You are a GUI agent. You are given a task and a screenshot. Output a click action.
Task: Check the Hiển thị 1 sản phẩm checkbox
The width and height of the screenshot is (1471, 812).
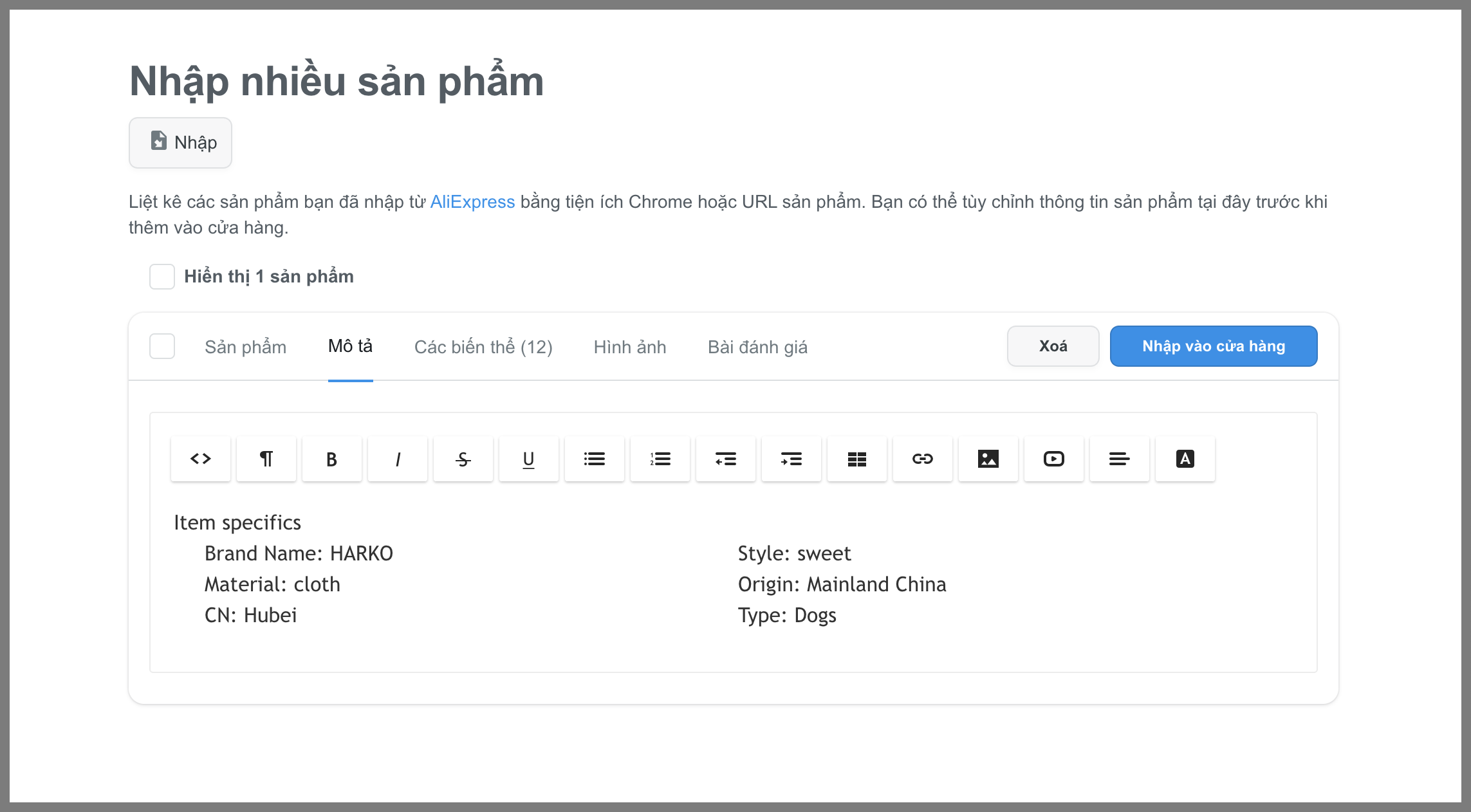coord(162,277)
